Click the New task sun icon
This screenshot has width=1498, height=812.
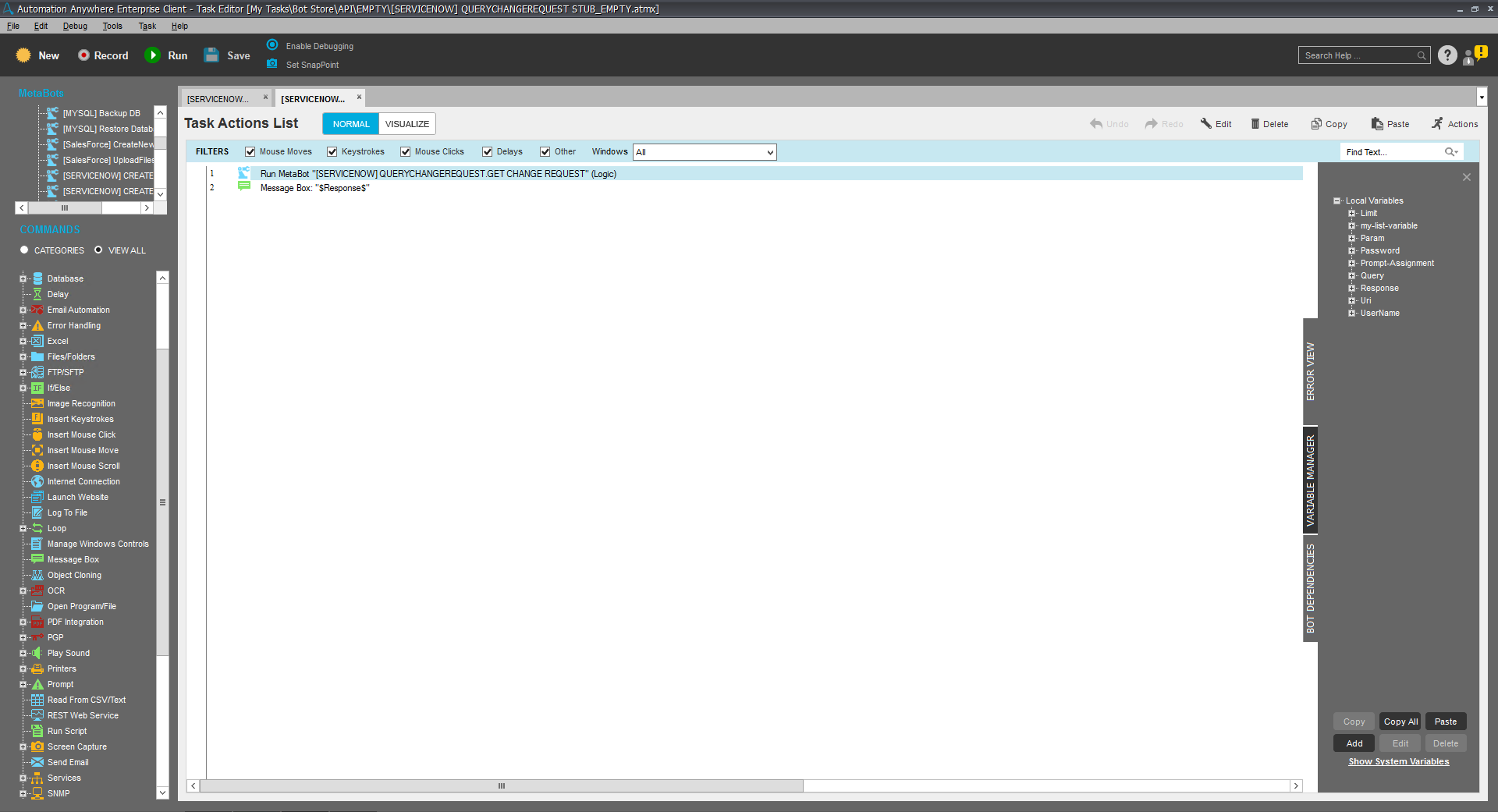(23, 55)
